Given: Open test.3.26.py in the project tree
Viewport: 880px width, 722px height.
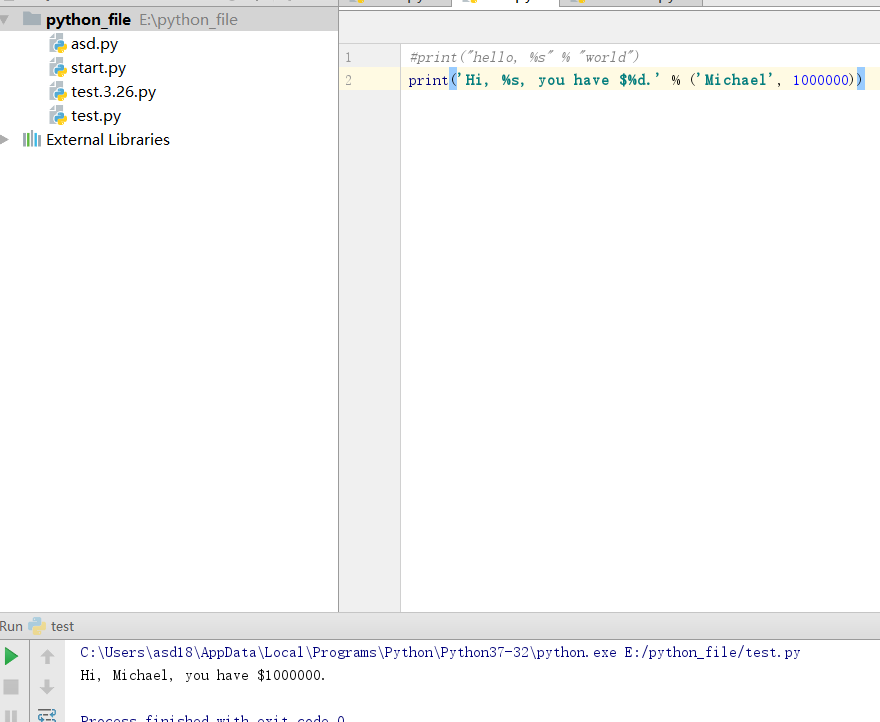Looking at the screenshot, I should coord(113,92).
